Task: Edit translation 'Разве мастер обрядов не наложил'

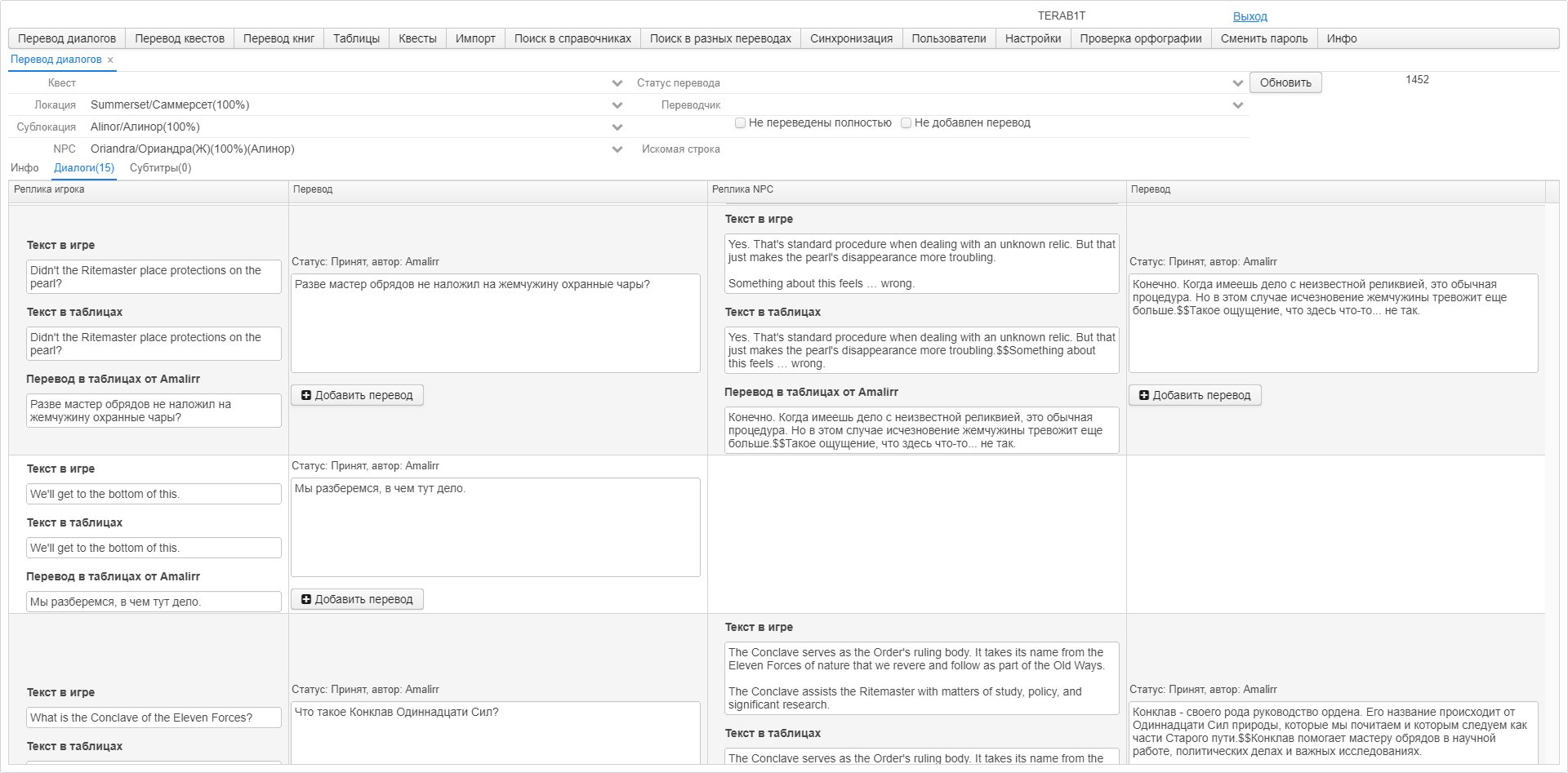Action: pos(496,323)
